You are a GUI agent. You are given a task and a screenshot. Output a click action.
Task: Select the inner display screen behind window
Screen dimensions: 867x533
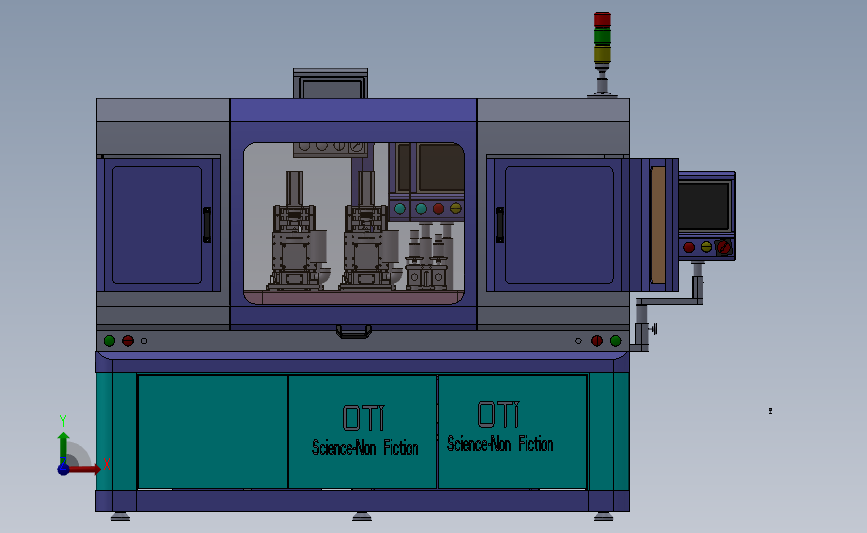point(441,166)
